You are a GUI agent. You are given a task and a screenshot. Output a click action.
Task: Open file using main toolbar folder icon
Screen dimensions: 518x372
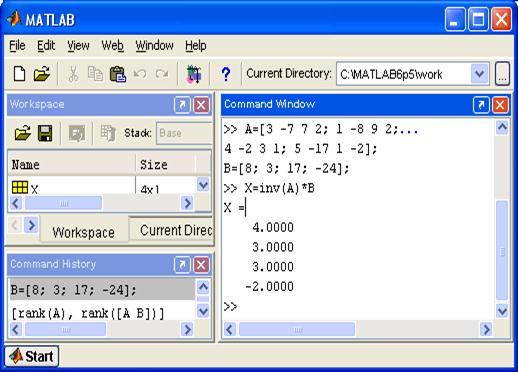point(42,74)
